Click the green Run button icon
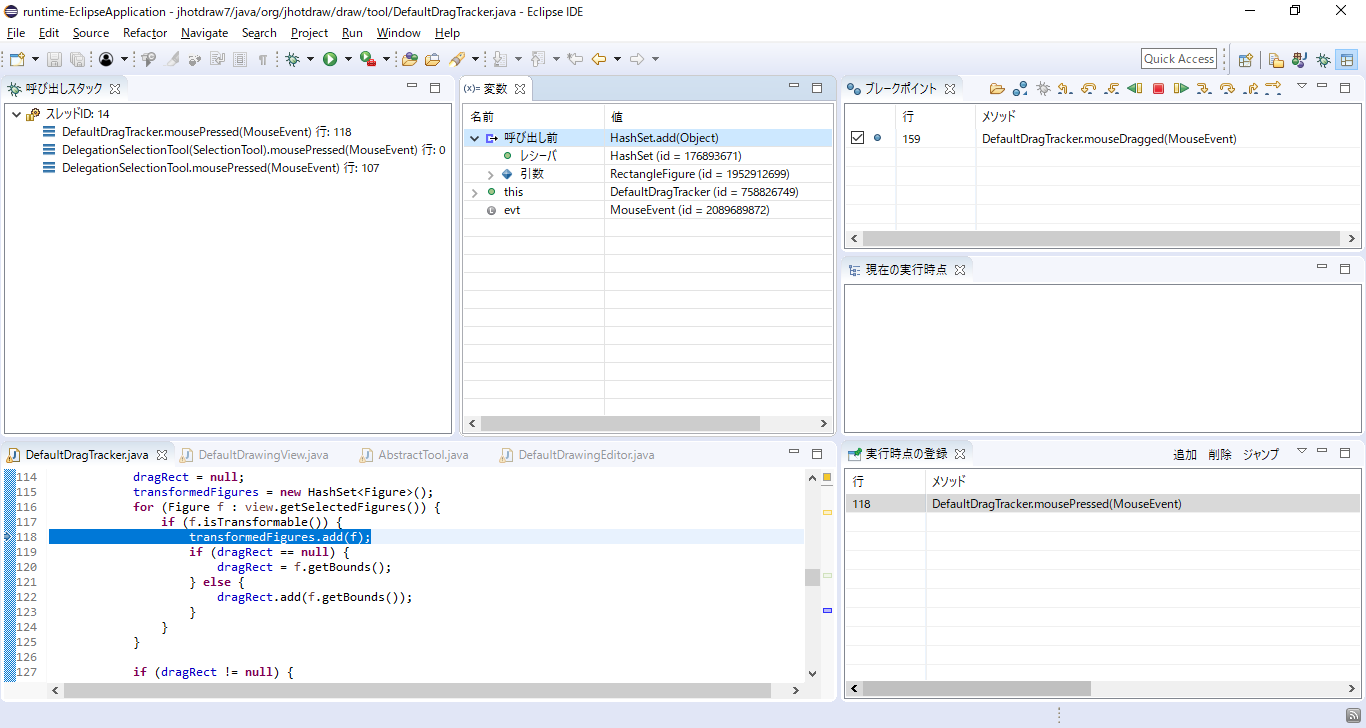This screenshot has width=1366, height=728. click(x=330, y=59)
